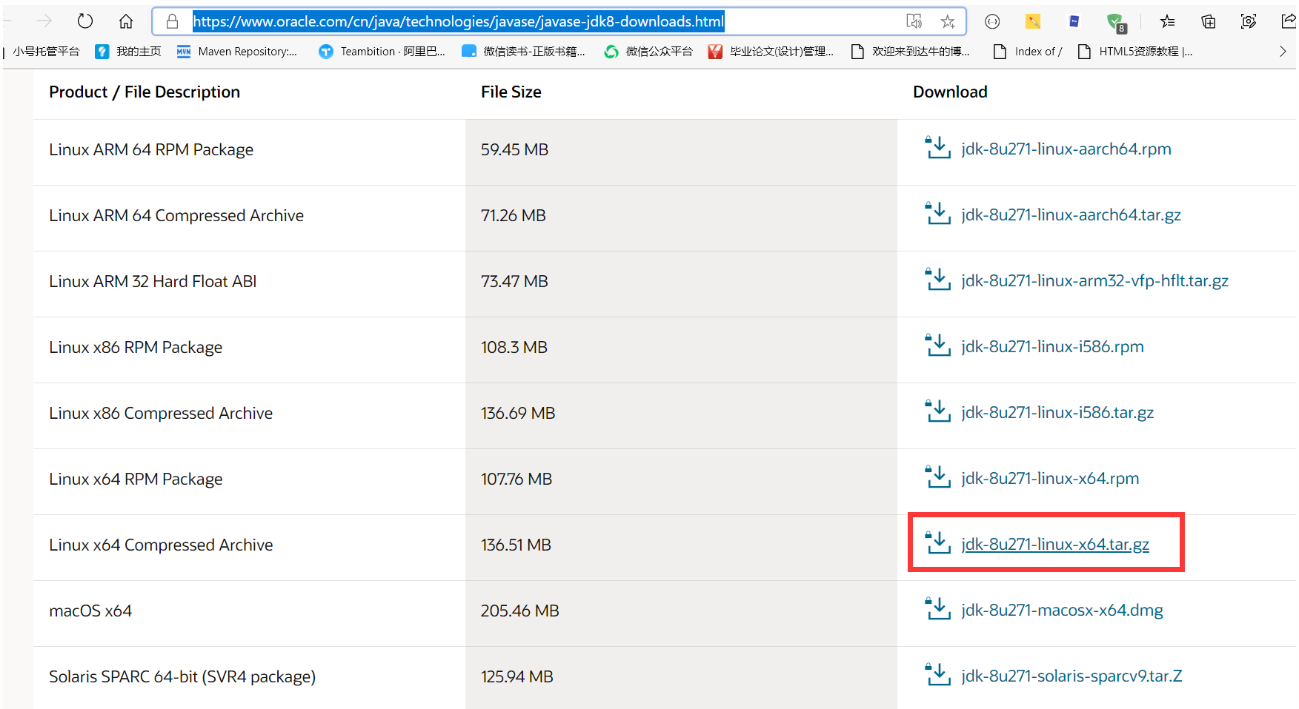
Task: Open the green shield ad-blocker extension
Action: 1117,22
